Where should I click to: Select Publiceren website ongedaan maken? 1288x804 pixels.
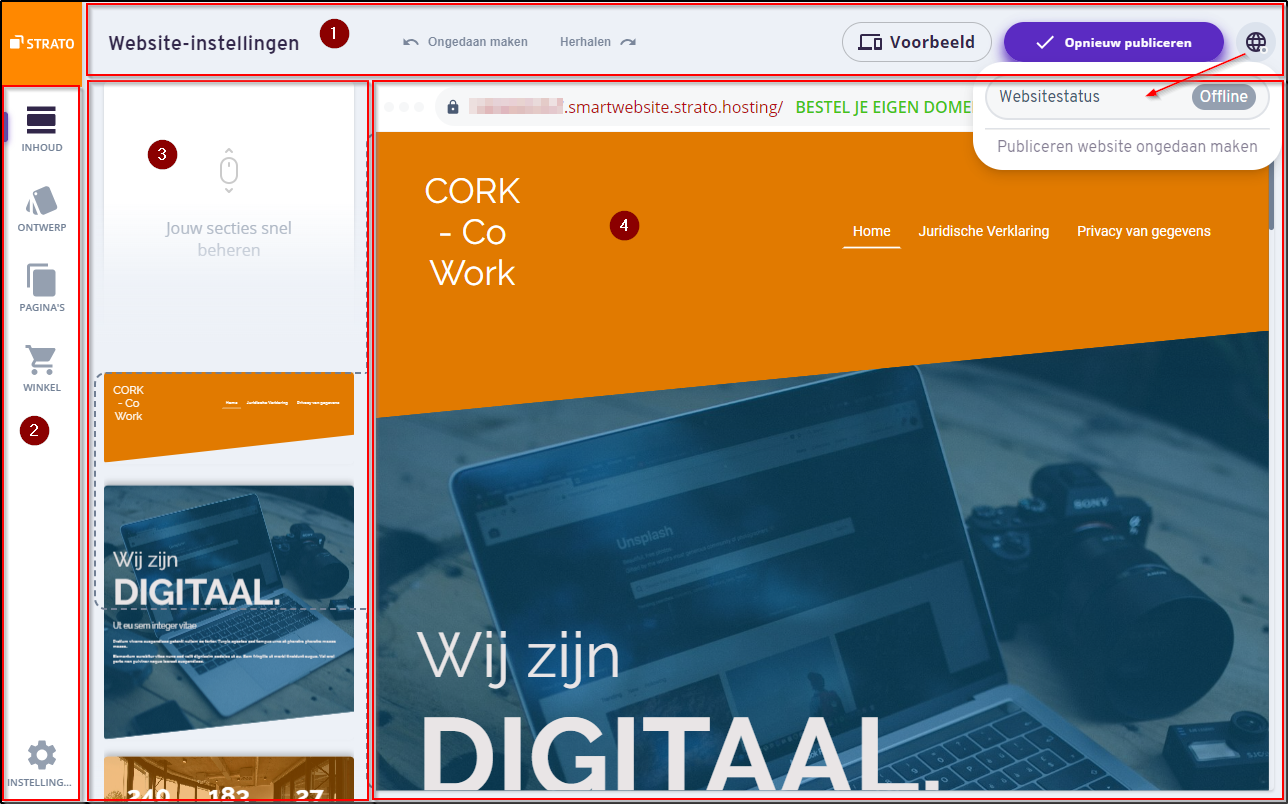(x=1126, y=146)
